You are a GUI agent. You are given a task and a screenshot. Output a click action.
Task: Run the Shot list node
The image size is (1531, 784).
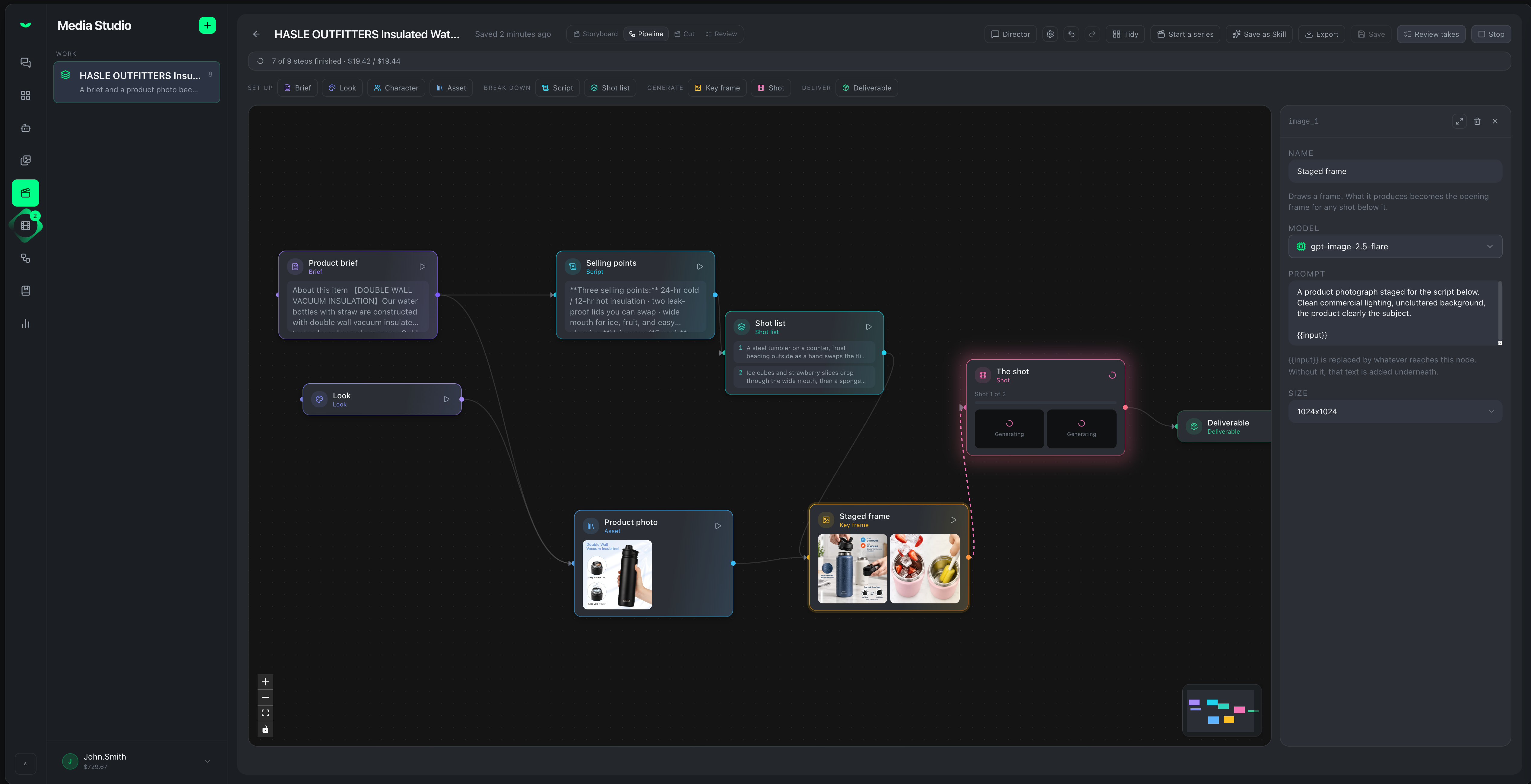pos(868,327)
